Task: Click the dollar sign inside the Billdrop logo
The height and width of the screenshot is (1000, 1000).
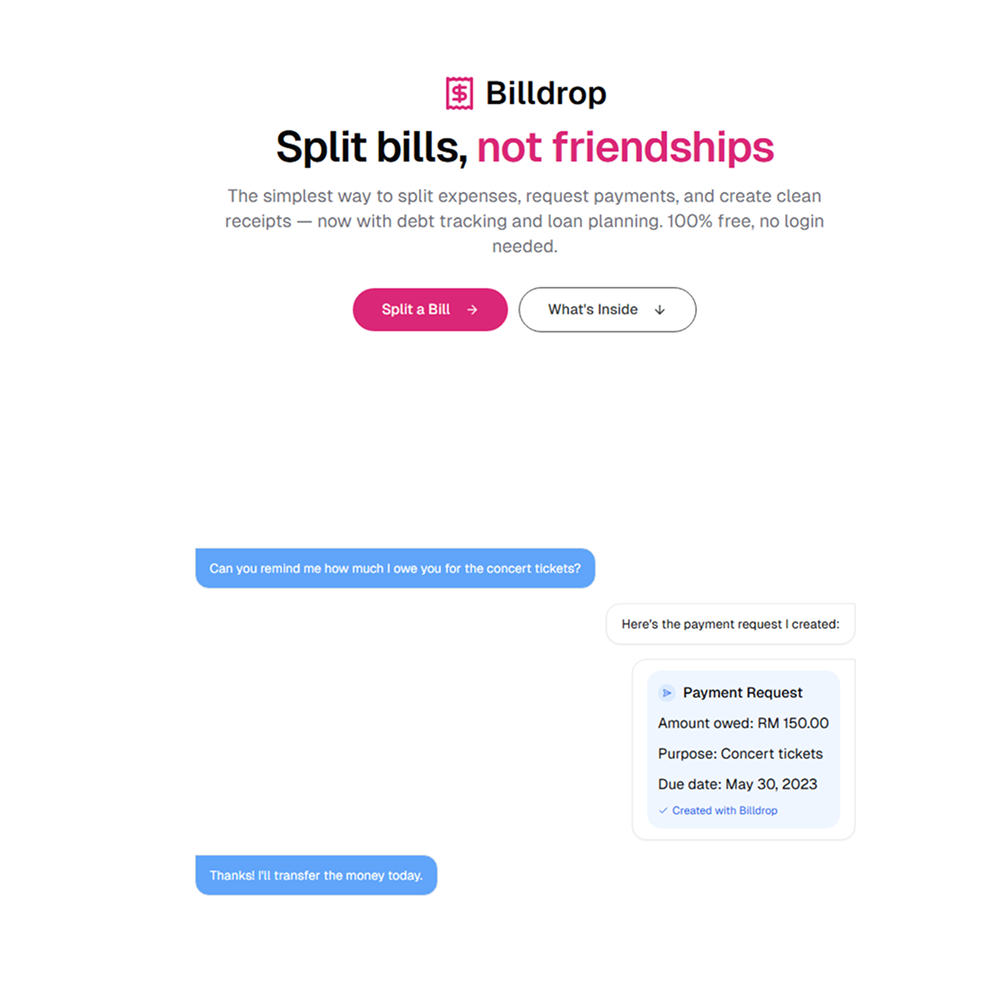Action: [459, 92]
